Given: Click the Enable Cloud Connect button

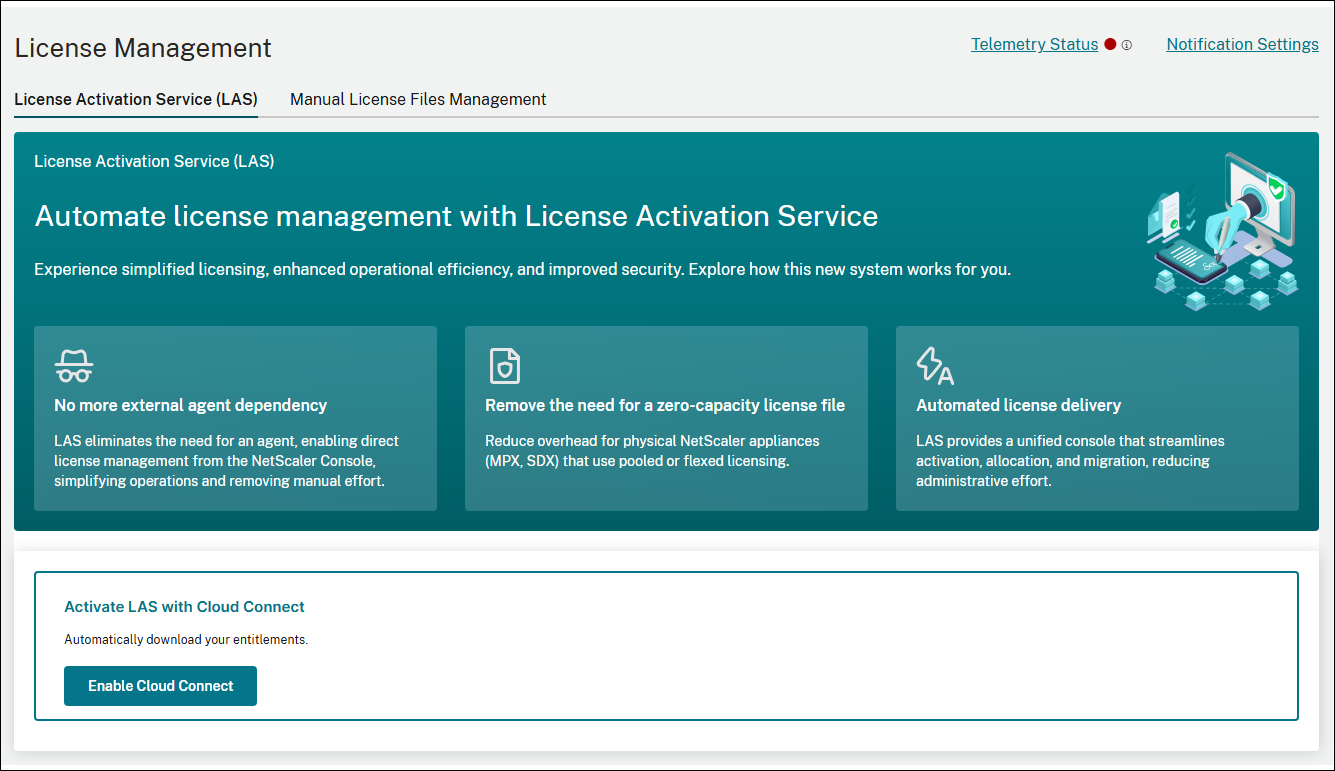Looking at the screenshot, I should pyautogui.click(x=160, y=686).
